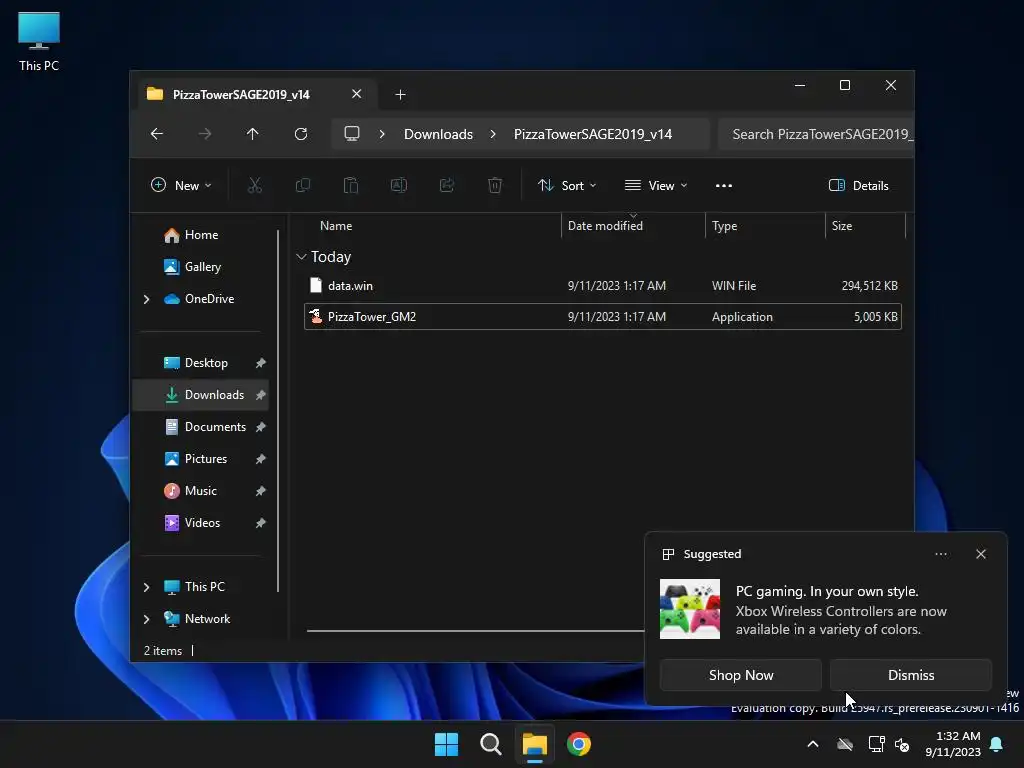Click the Rename icon in toolbar
Viewport: 1024px width, 768px height.
coord(399,185)
